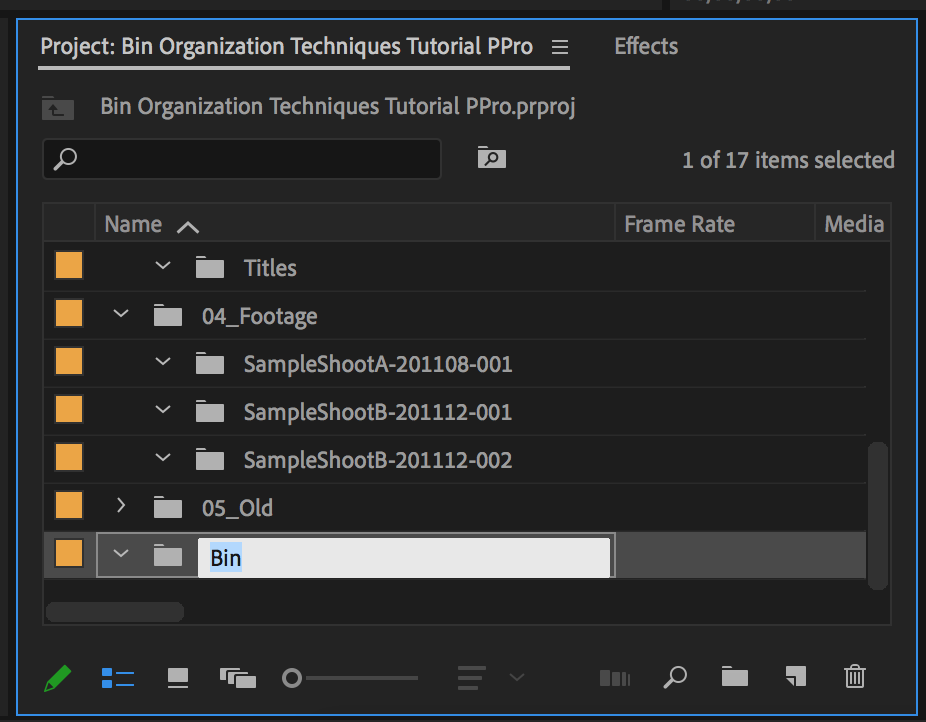Collapse the new Bin row chevron
Screen dimensions: 926x722
(x=121, y=554)
